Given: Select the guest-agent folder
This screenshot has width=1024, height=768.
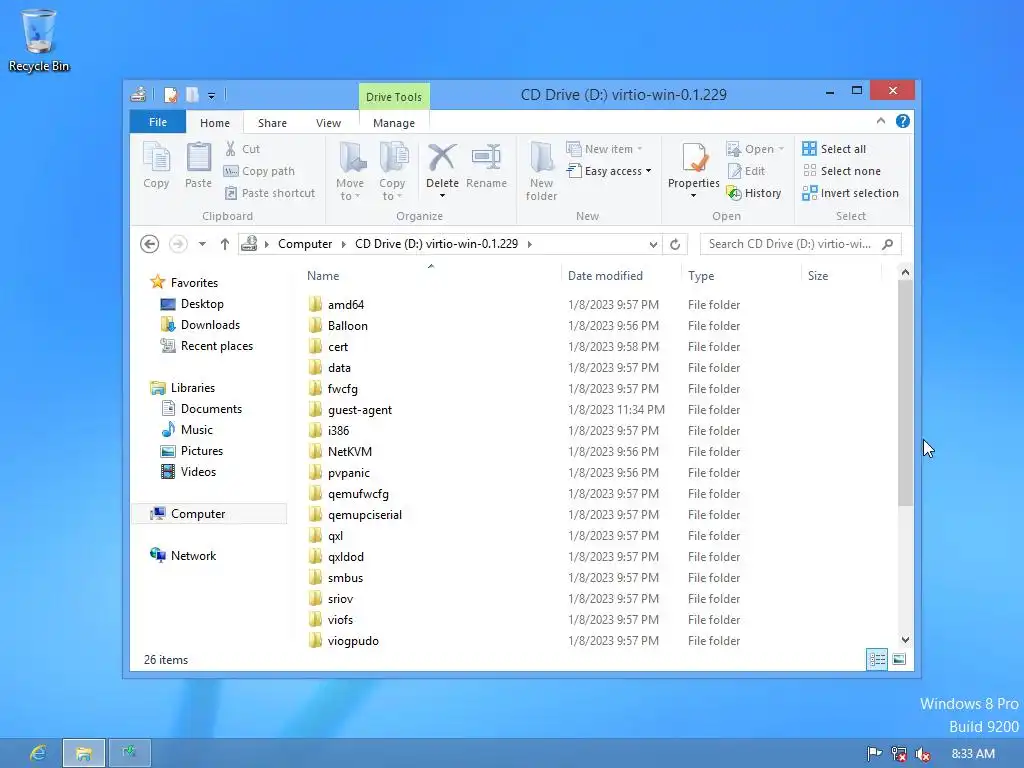Looking at the screenshot, I should [360, 409].
